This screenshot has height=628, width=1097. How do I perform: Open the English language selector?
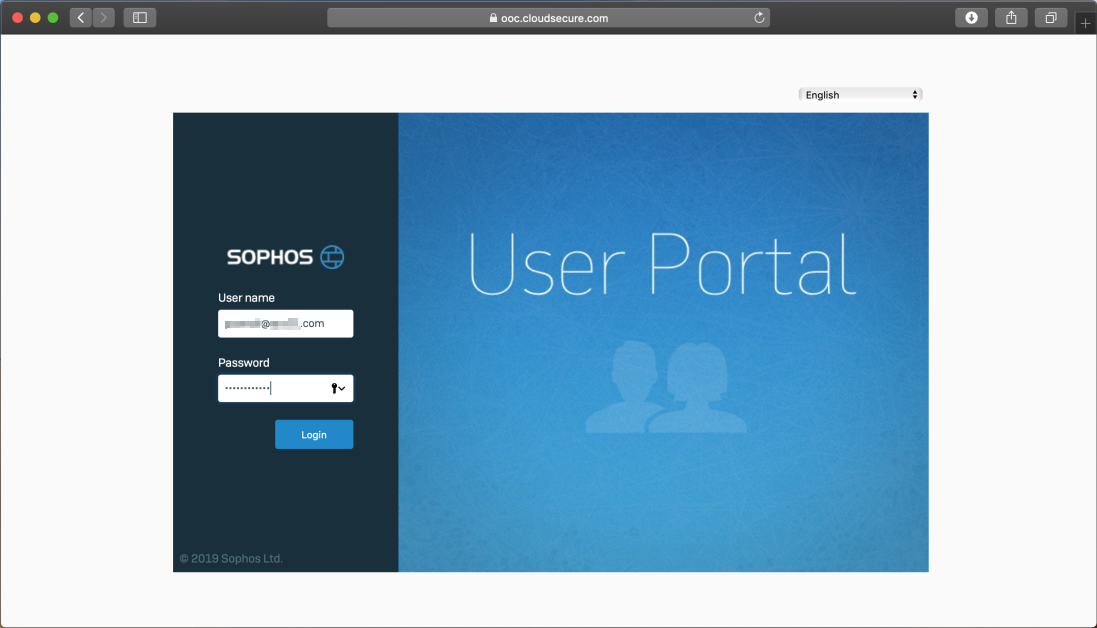(855, 94)
